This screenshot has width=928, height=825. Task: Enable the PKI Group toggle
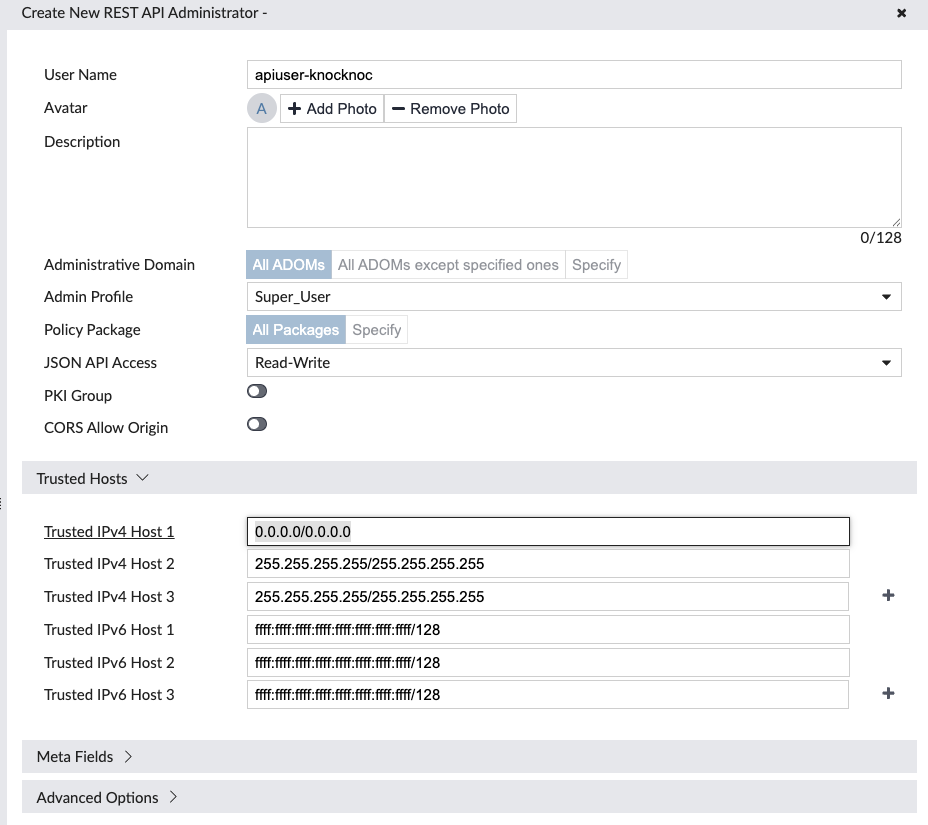click(x=257, y=392)
